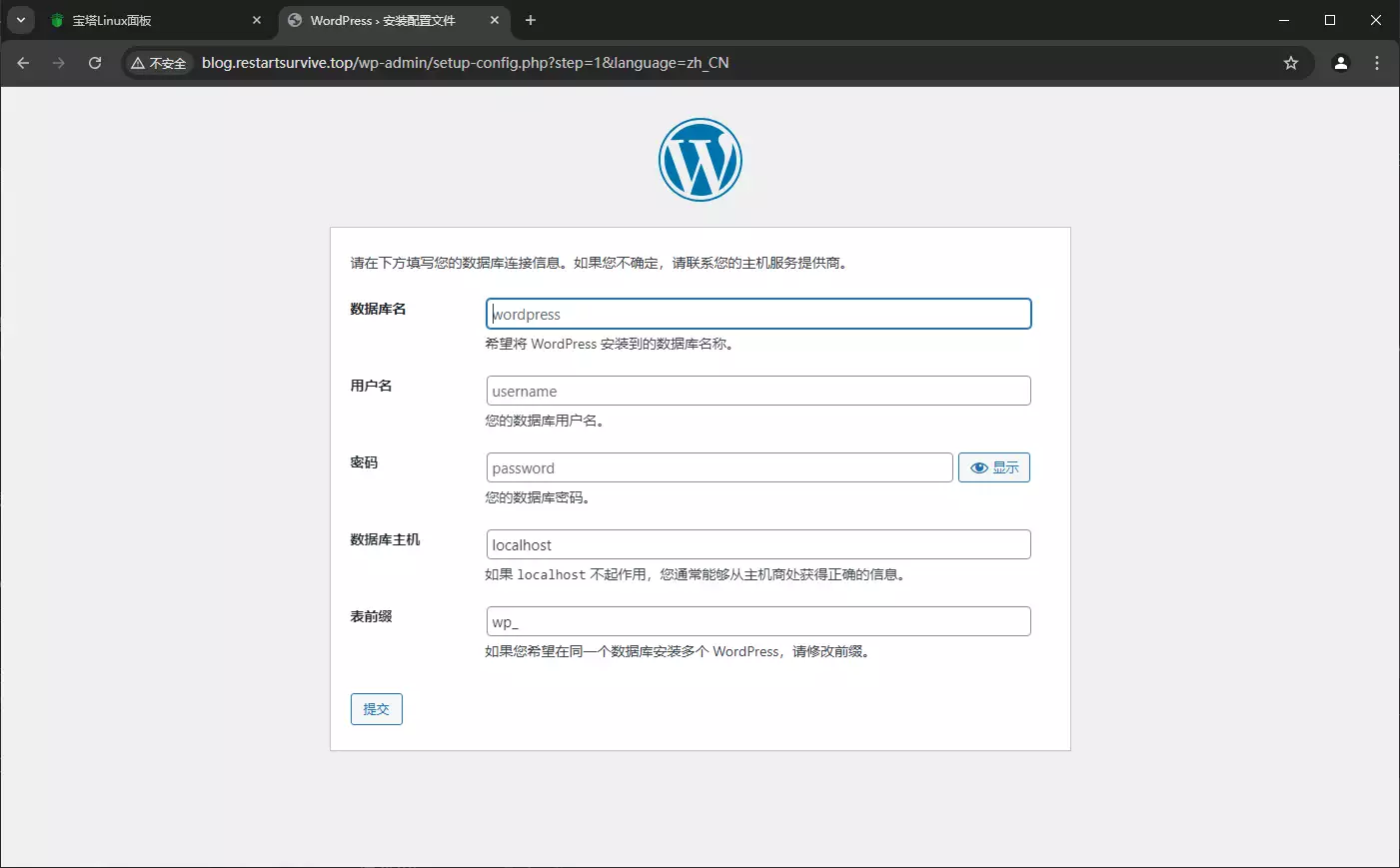Minimize the browser window
The width and height of the screenshot is (1400, 868).
click(1284, 20)
